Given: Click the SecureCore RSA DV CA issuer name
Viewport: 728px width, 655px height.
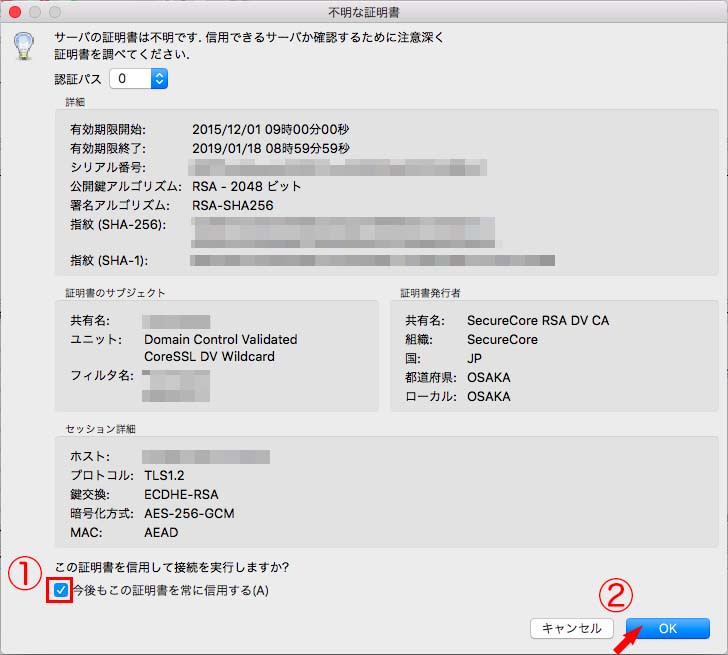Looking at the screenshot, I should pyautogui.click(x=538, y=321).
